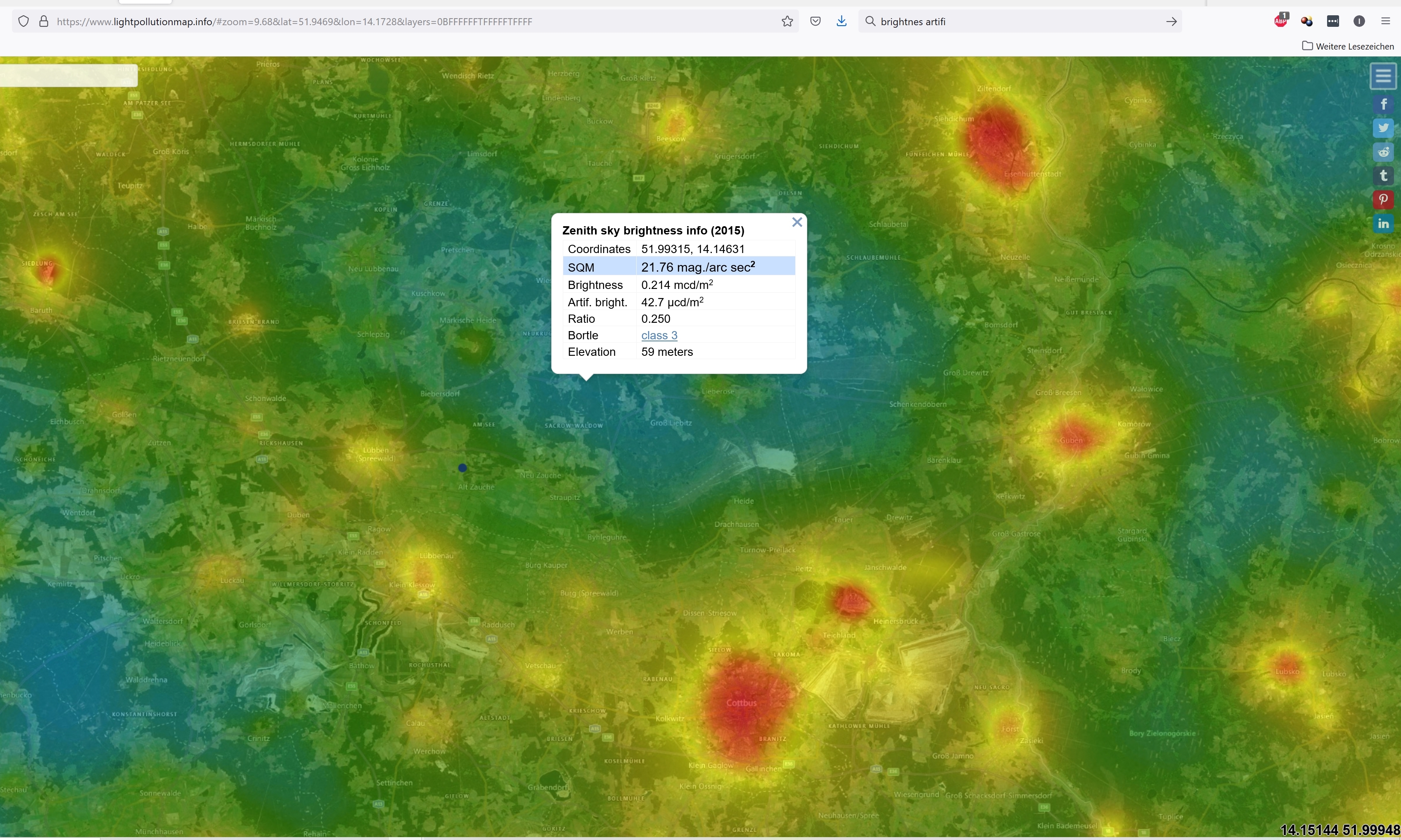The width and height of the screenshot is (1401, 840).
Task: Open the Adblock Plus extension
Action: pos(1280,21)
